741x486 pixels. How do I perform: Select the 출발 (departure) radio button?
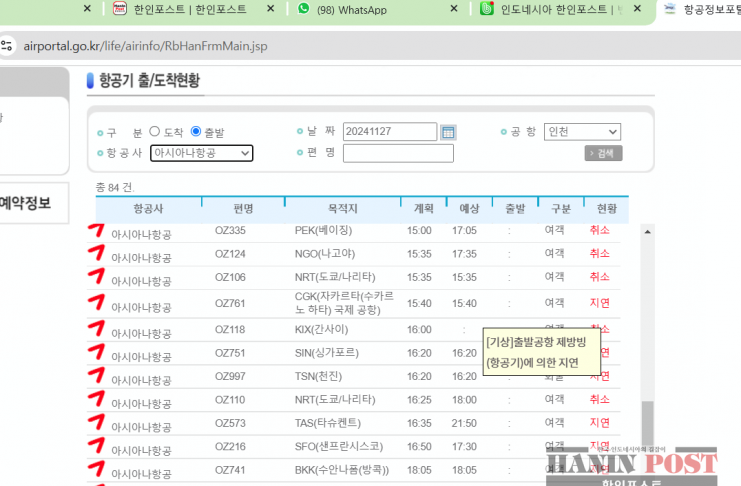coord(196,132)
